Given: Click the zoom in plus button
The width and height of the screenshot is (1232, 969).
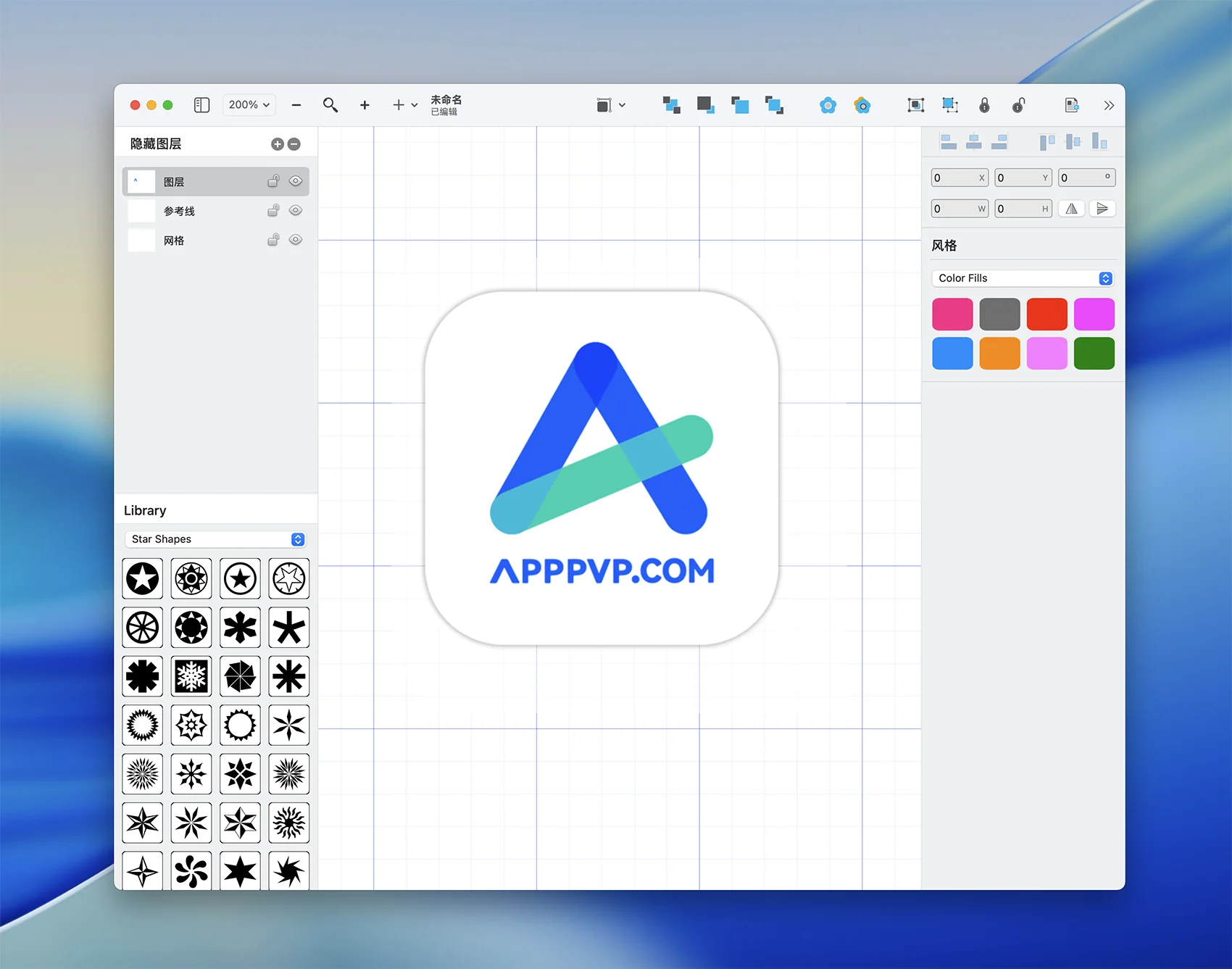Looking at the screenshot, I should click(365, 105).
